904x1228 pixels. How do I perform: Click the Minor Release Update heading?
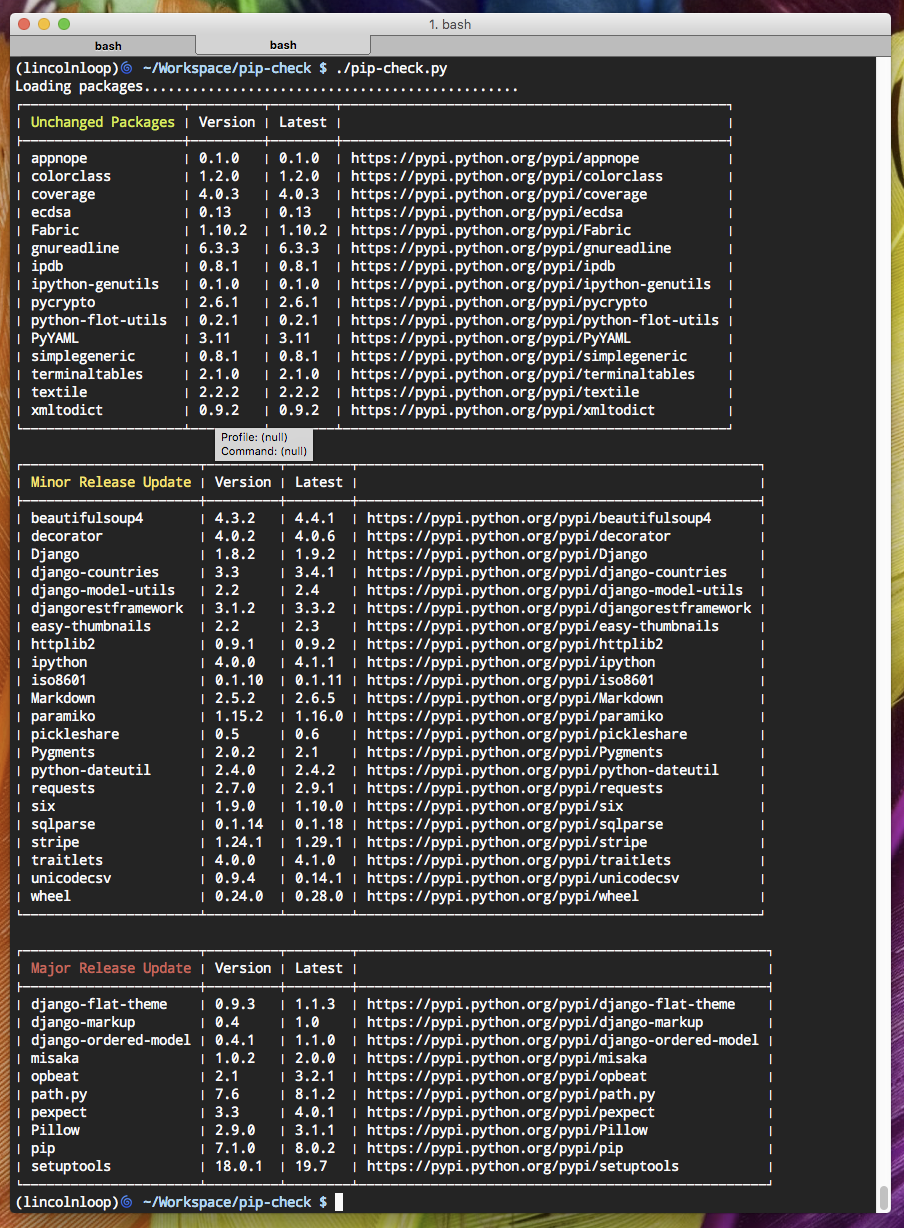pyautogui.click(x=110, y=482)
